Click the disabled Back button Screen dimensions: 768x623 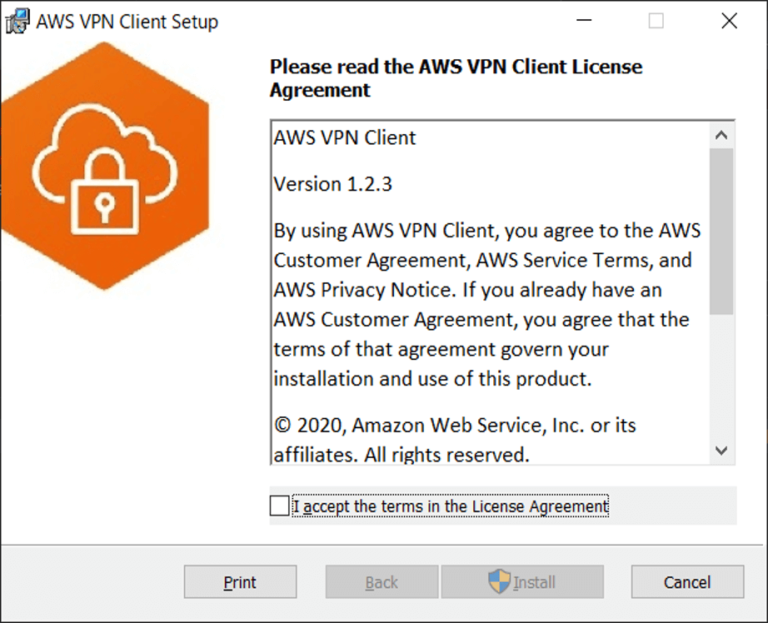pos(382,582)
